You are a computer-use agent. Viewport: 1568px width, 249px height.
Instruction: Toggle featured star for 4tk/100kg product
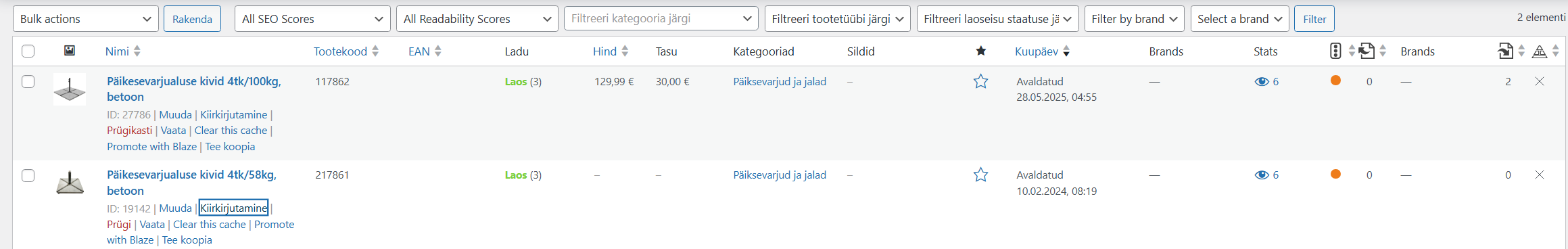coord(980,82)
